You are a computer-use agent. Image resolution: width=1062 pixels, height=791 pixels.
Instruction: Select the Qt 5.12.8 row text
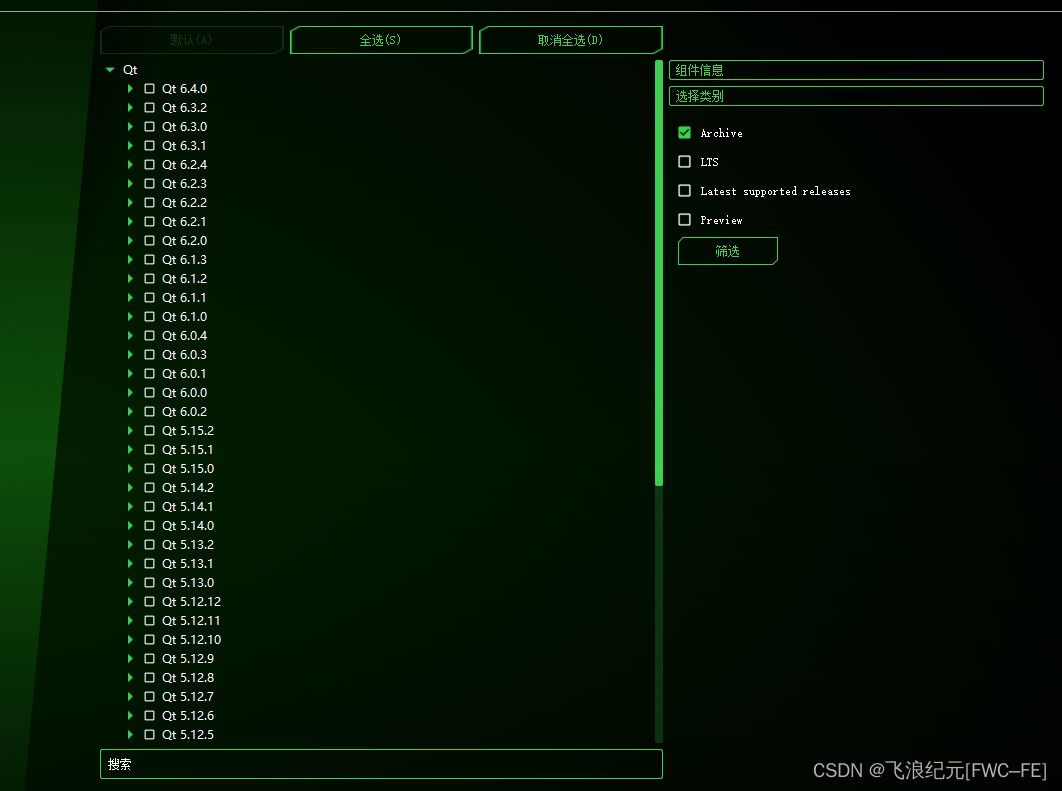click(x=188, y=677)
